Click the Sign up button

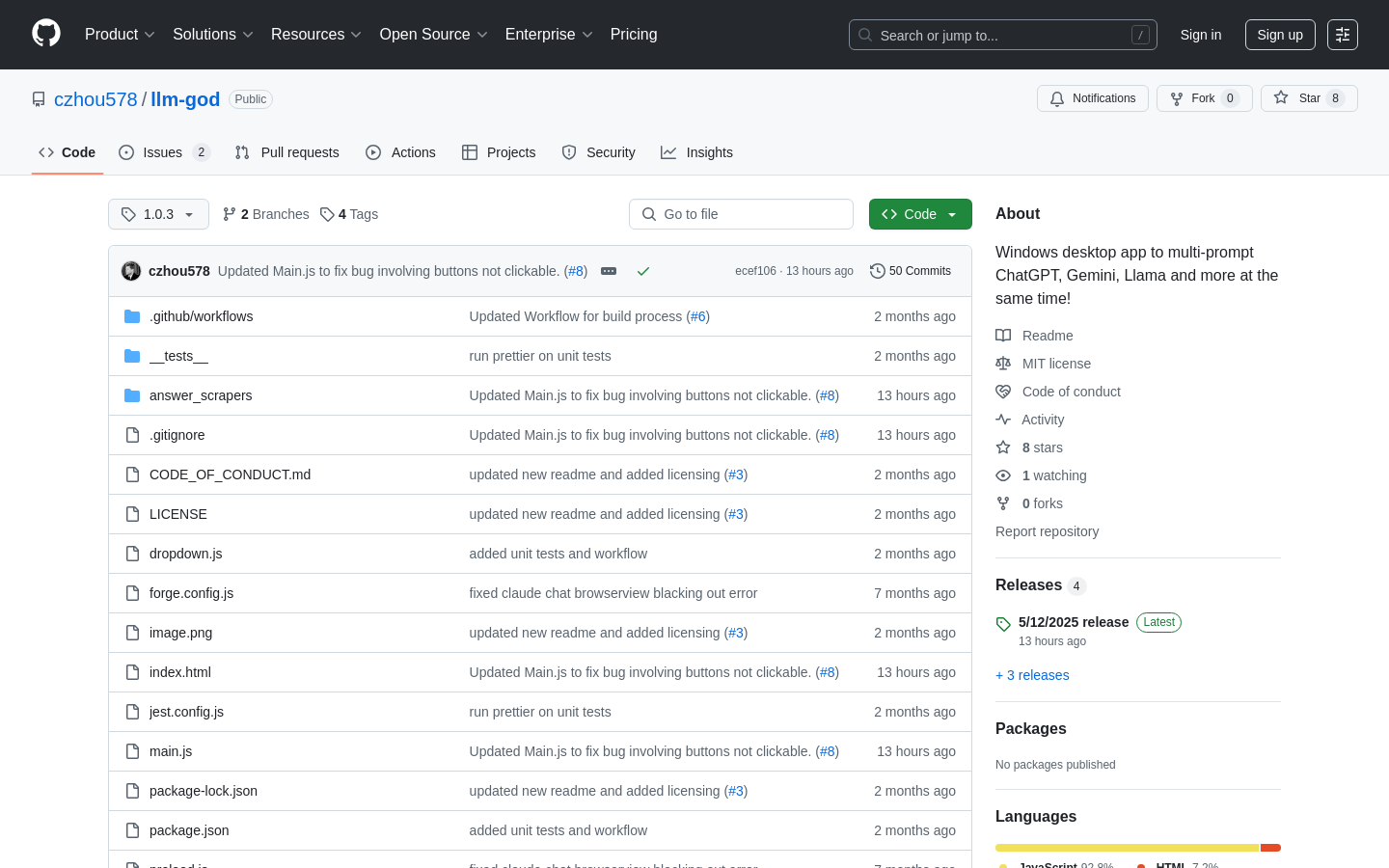pyautogui.click(x=1280, y=35)
